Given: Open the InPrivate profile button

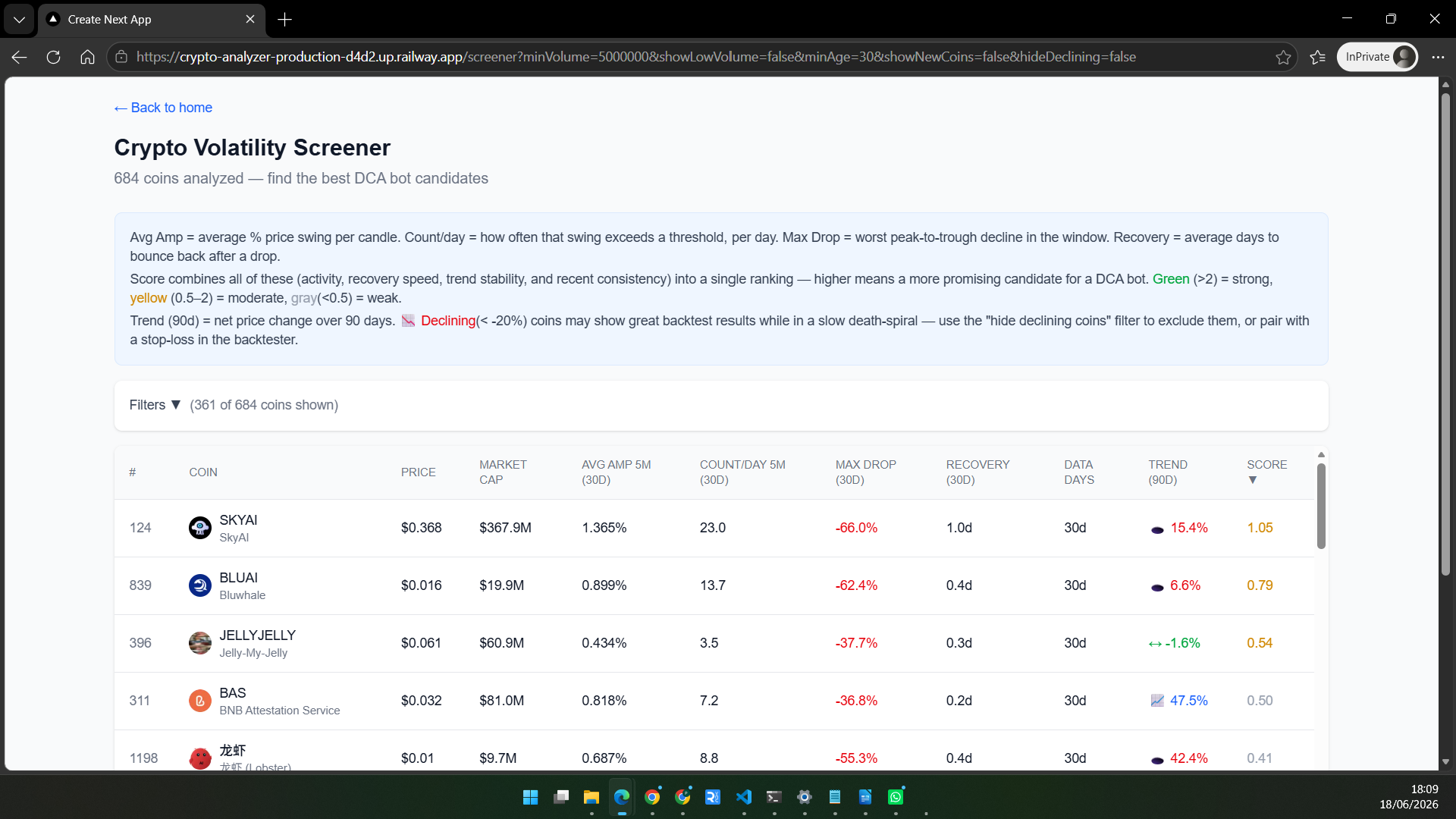Looking at the screenshot, I should [x=1377, y=57].
